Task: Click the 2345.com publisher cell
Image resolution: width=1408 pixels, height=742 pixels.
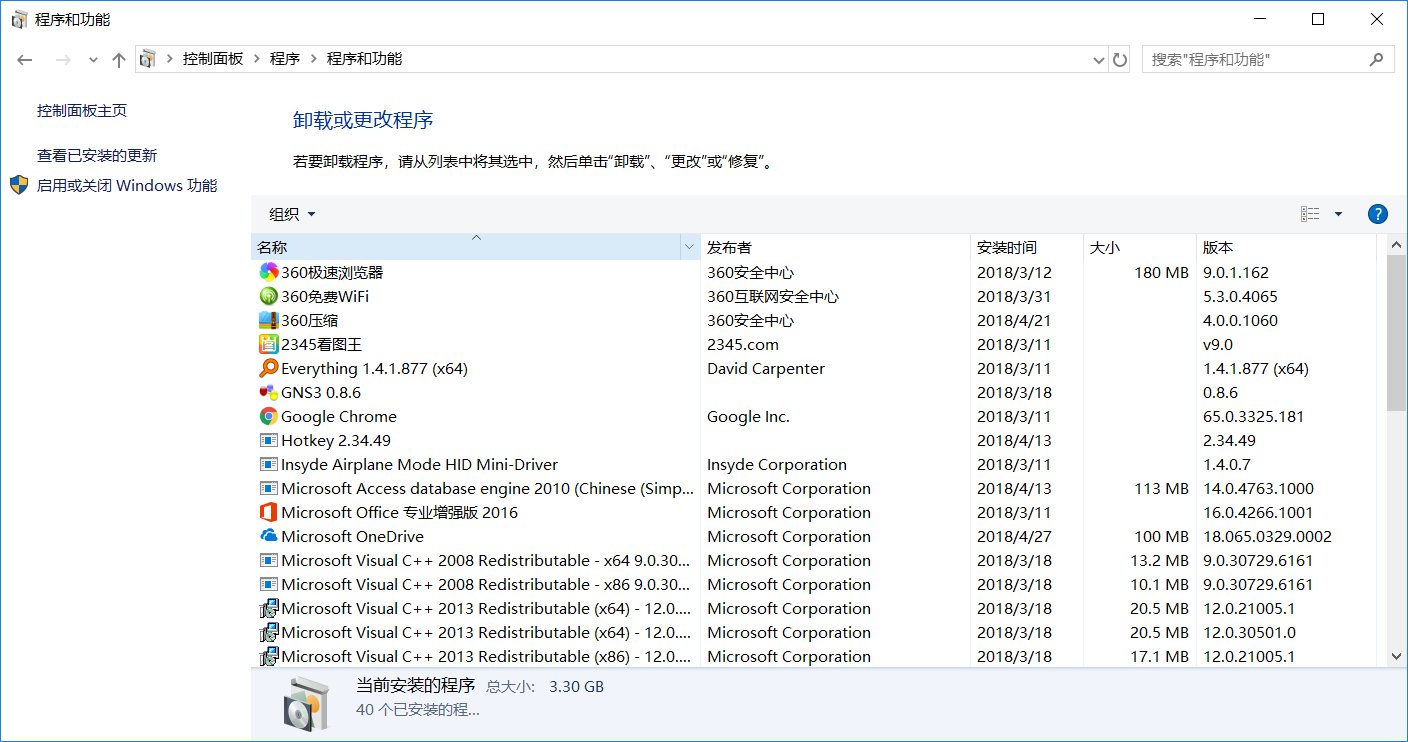Action: point(742,344)
